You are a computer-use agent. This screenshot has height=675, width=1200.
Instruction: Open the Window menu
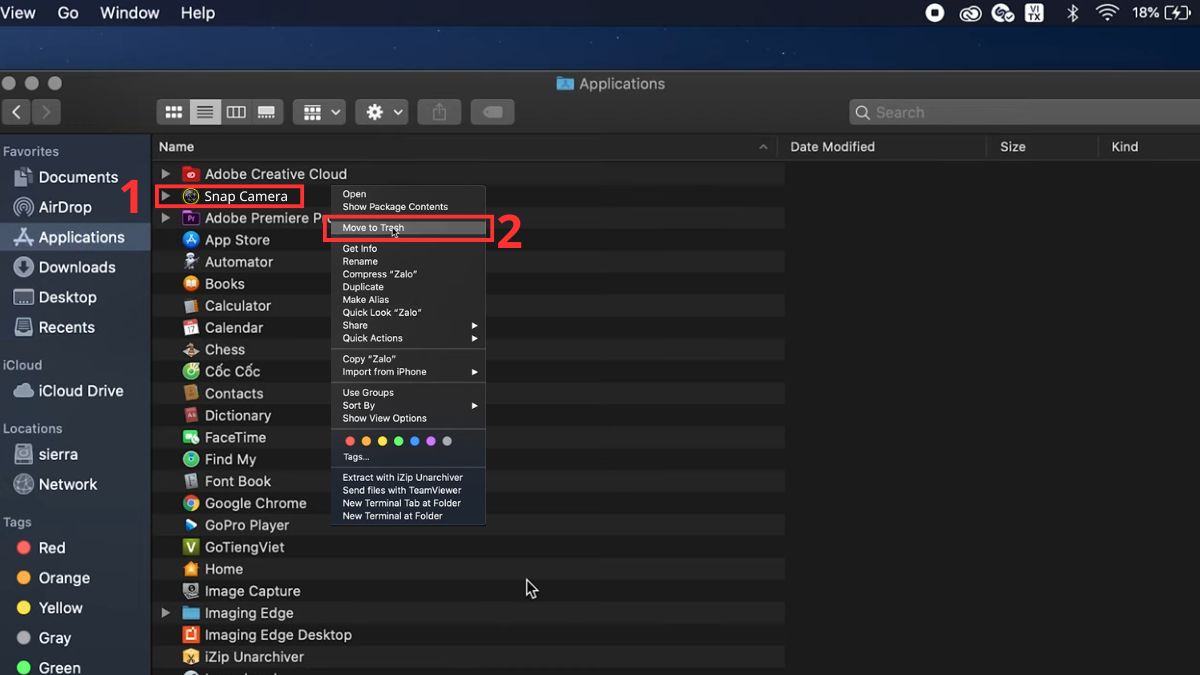(x=130, y=13)
